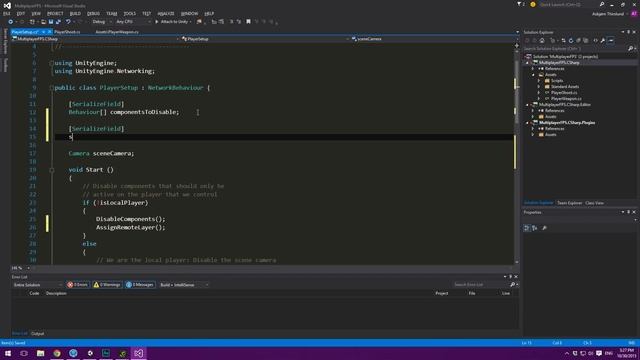640x360 pixels.
Task: Toggle the 0 Errors filter
Action: [x=78, y=284]
